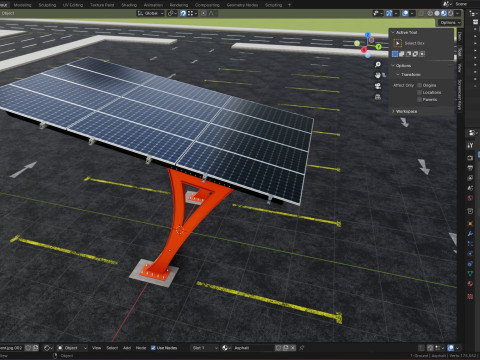Switch to the Compositing workspace tab
480x360 pixels.
click(207, 5)
